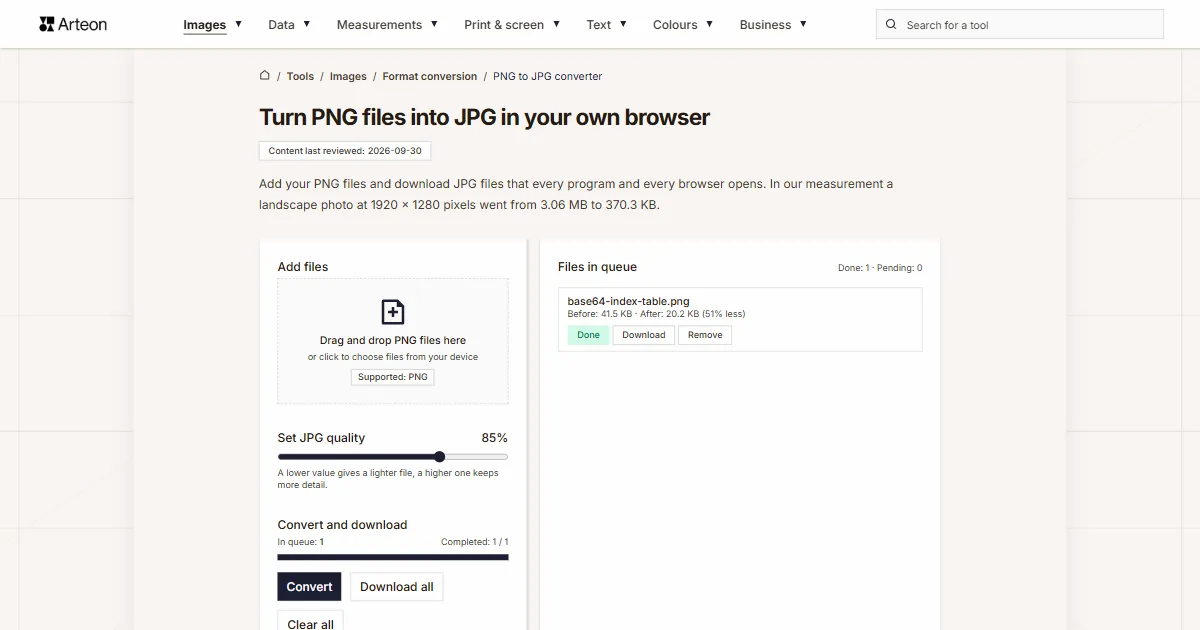
Task: Open the Tools breadcrumb link
Action: click(300, 76)
